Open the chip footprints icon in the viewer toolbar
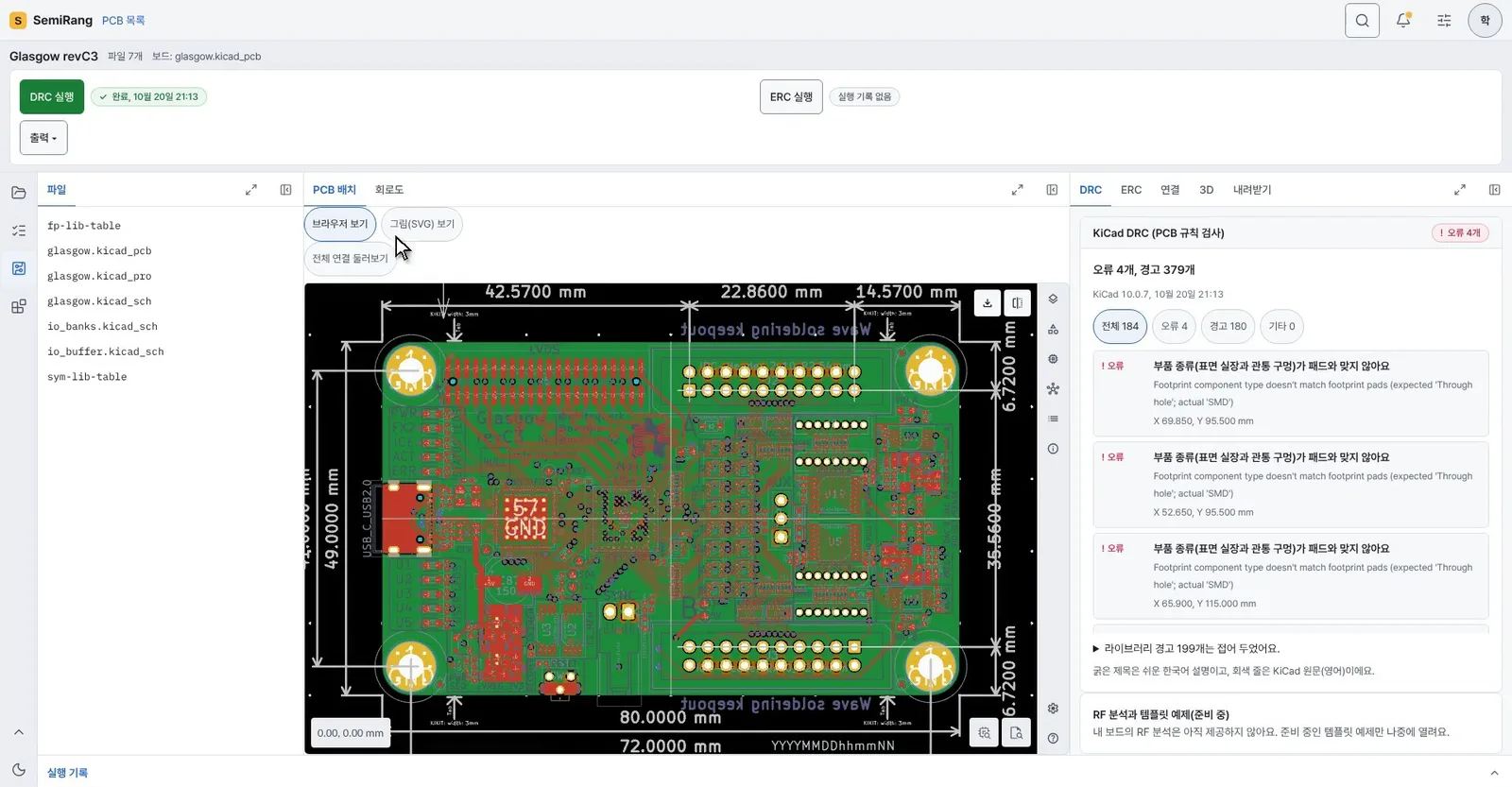The image size is (1512, 787). (x=1053, y=359)
